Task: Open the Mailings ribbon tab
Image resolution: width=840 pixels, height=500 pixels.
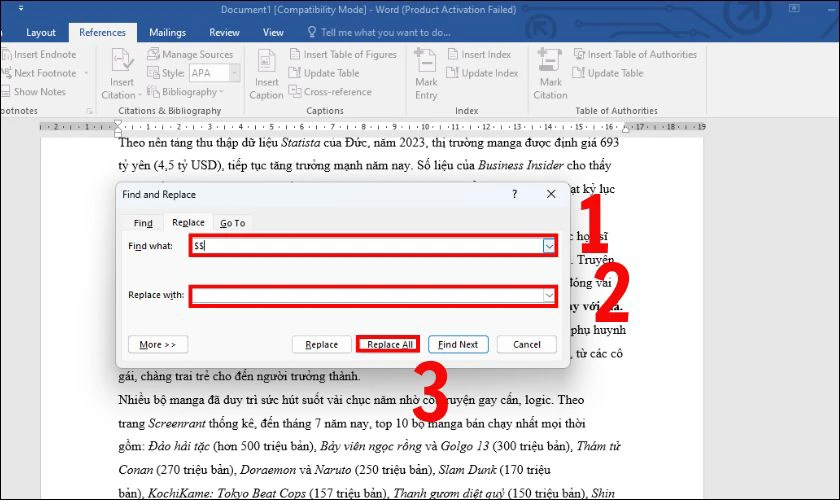Action: pyautogui.click(x=167, y=33)
